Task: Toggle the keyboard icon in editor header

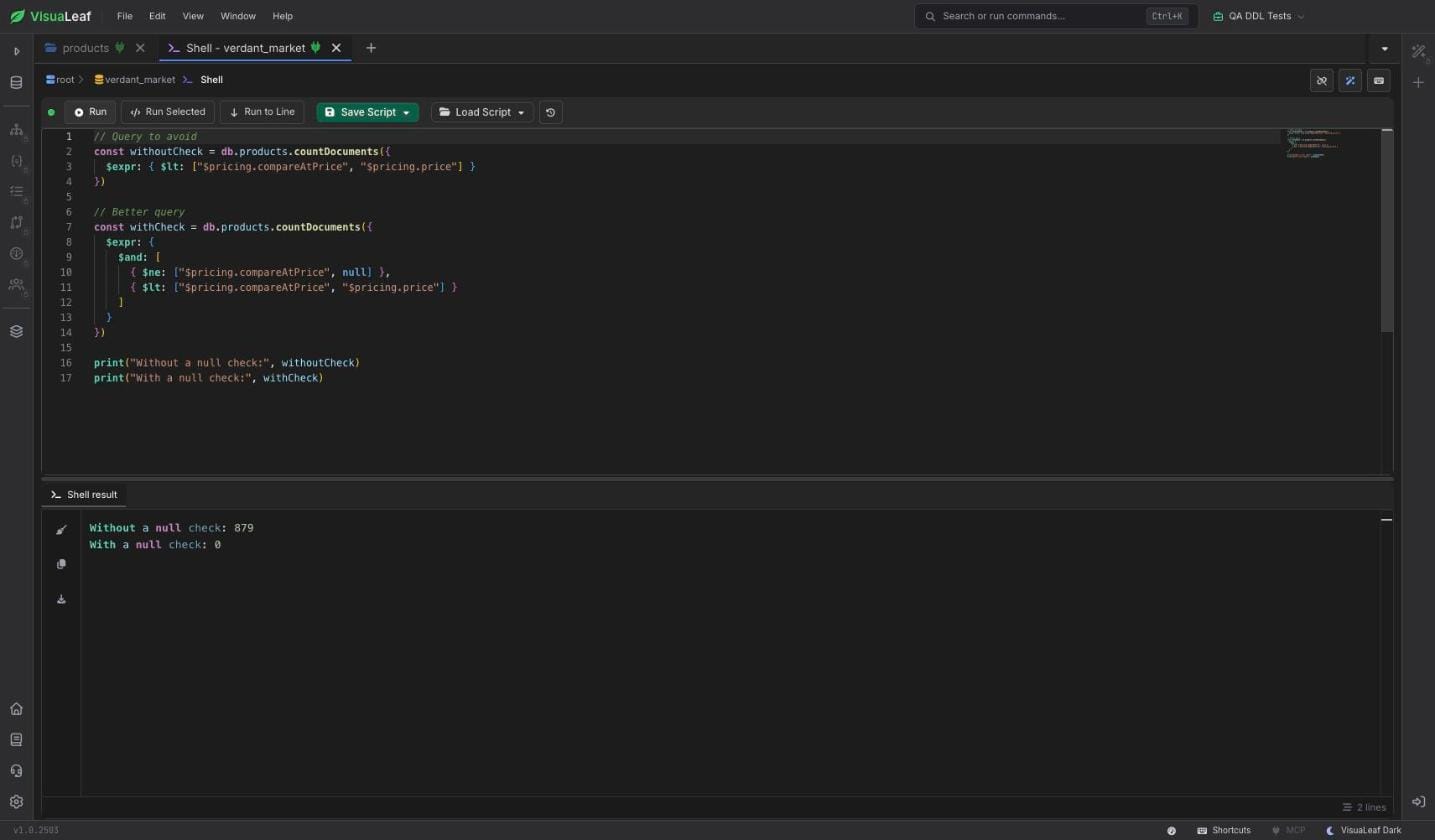Action: pyautogui.click(x=1379, y=81)
